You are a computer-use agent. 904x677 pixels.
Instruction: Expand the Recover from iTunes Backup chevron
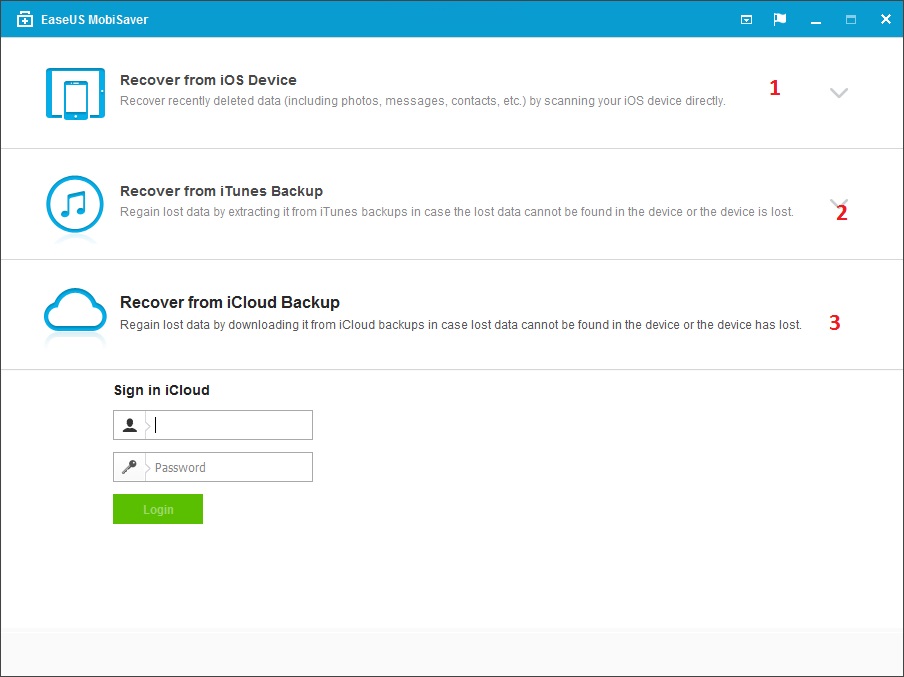[x=838, y=202]
